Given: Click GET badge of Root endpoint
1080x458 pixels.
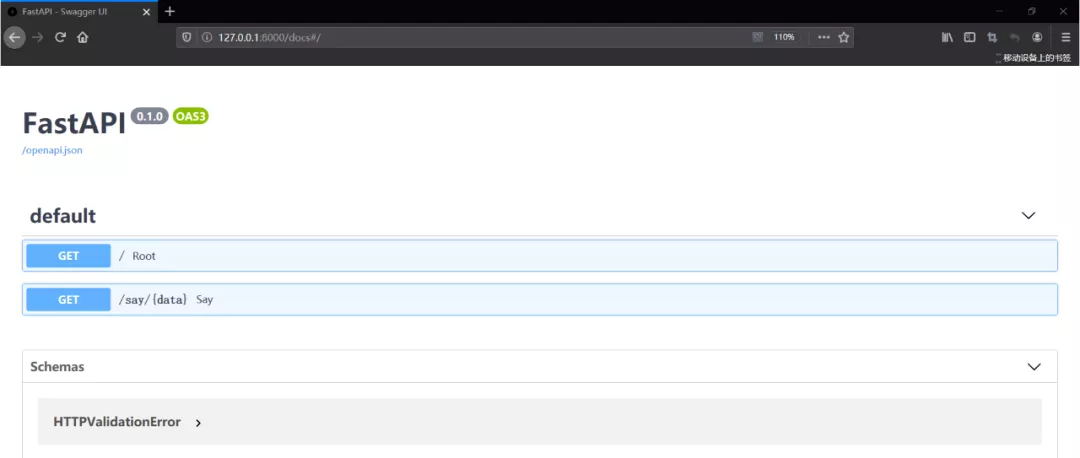Looking at the screenshot, I should point(68,256).
